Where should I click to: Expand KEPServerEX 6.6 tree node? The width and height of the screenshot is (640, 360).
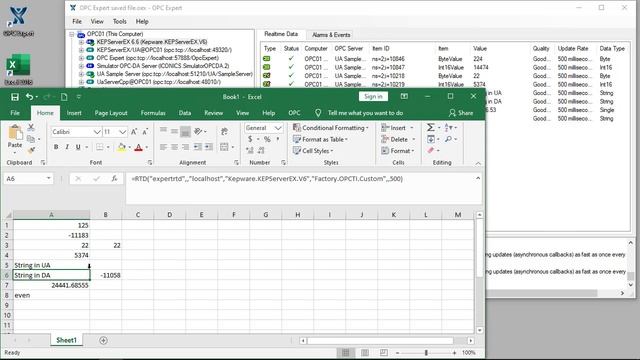(81, 42)
